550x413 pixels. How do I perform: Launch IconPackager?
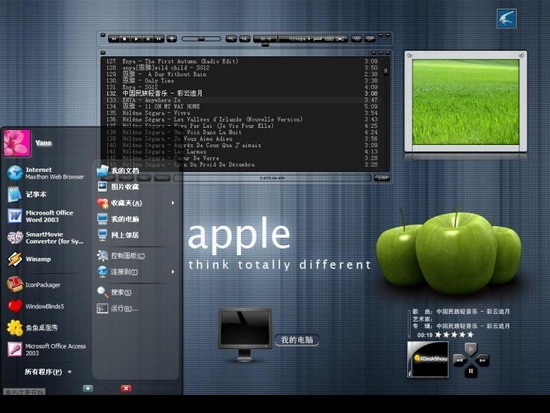(33, 285)
